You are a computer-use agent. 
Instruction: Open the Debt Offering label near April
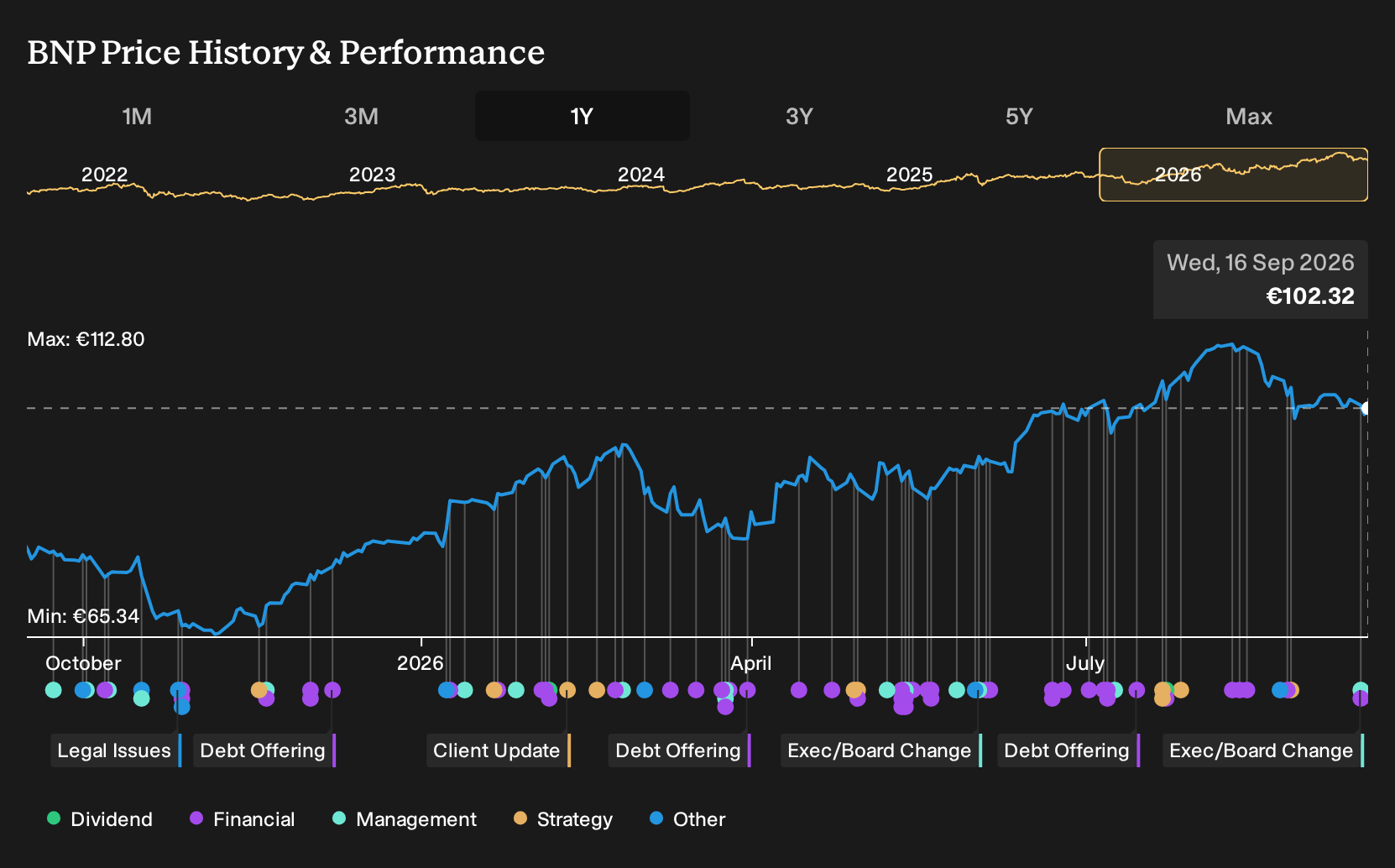pyautogui.click(x=680, y=750)
